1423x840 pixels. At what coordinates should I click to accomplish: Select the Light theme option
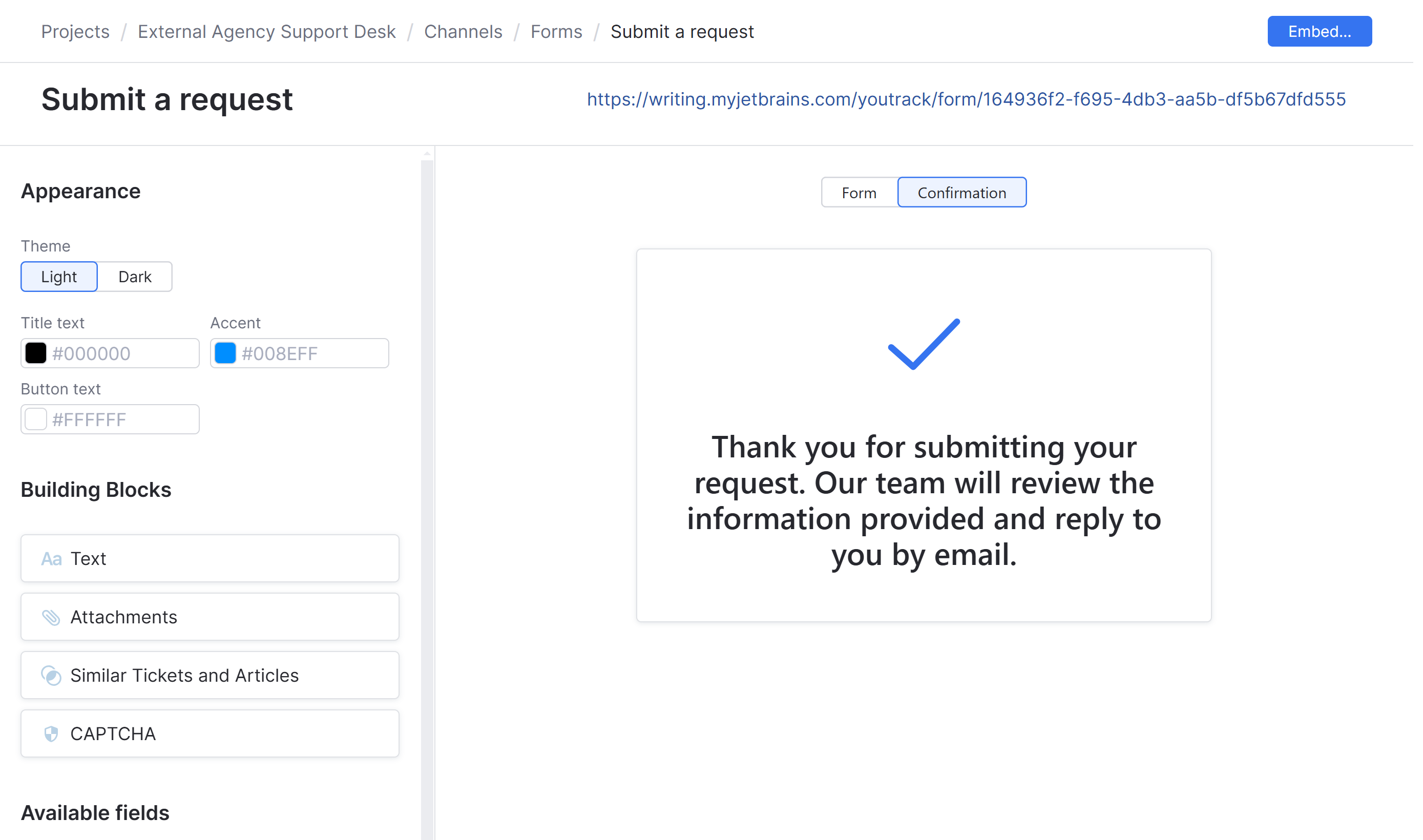(x=58, y=277)
